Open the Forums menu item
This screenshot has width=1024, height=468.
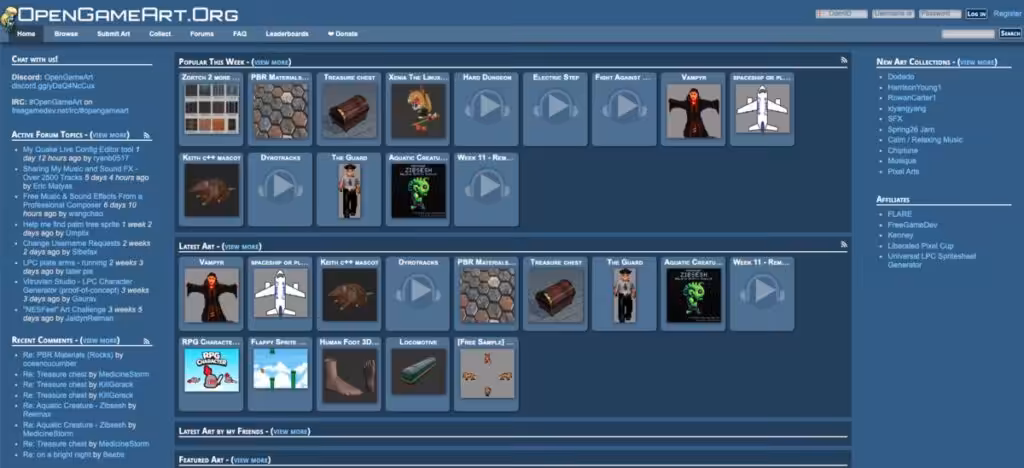click(202, 34)
